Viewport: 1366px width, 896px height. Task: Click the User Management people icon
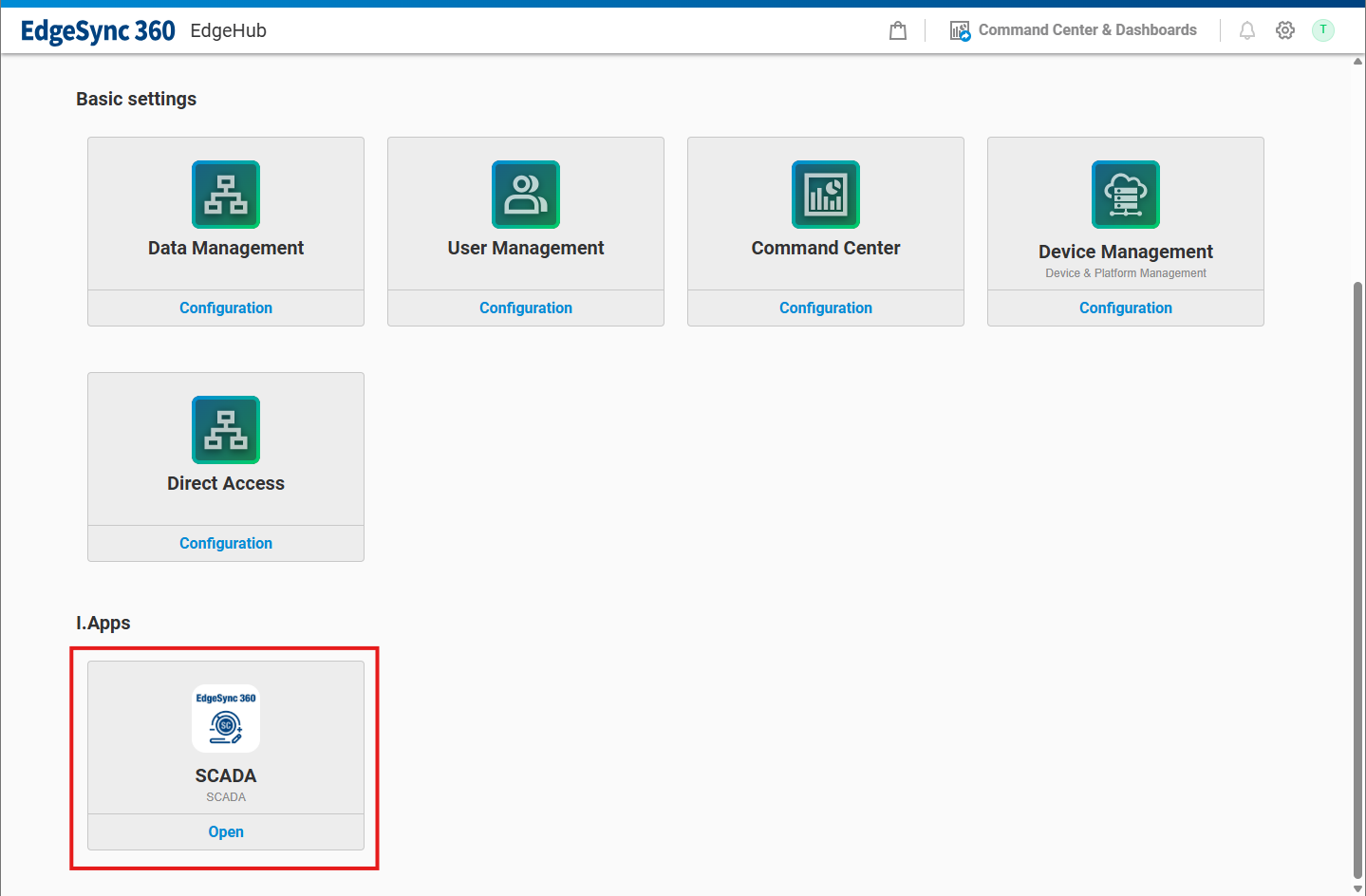(x=526, y=195)
